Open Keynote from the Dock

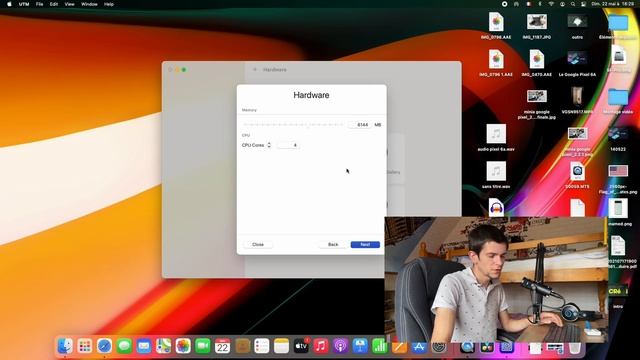[360, 346]
